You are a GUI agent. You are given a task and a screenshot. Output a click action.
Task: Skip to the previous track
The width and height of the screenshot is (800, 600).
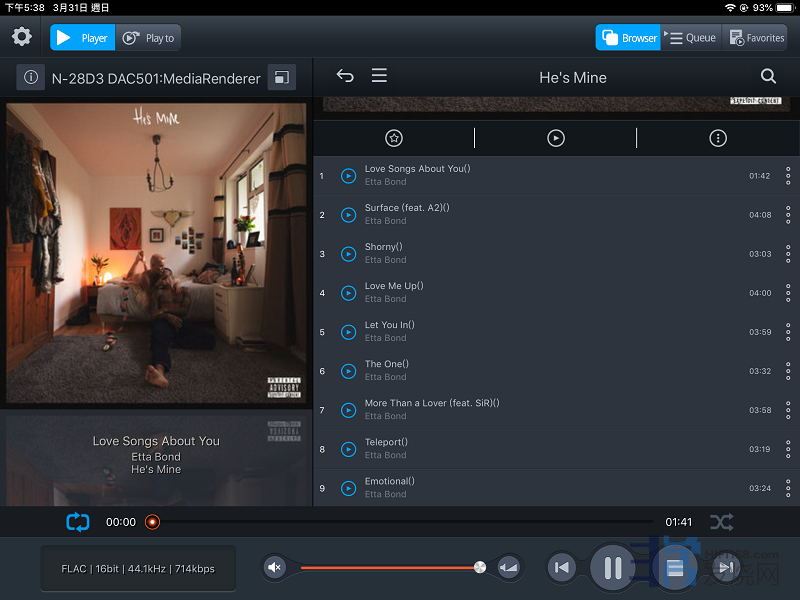click(x=562, y=568)
